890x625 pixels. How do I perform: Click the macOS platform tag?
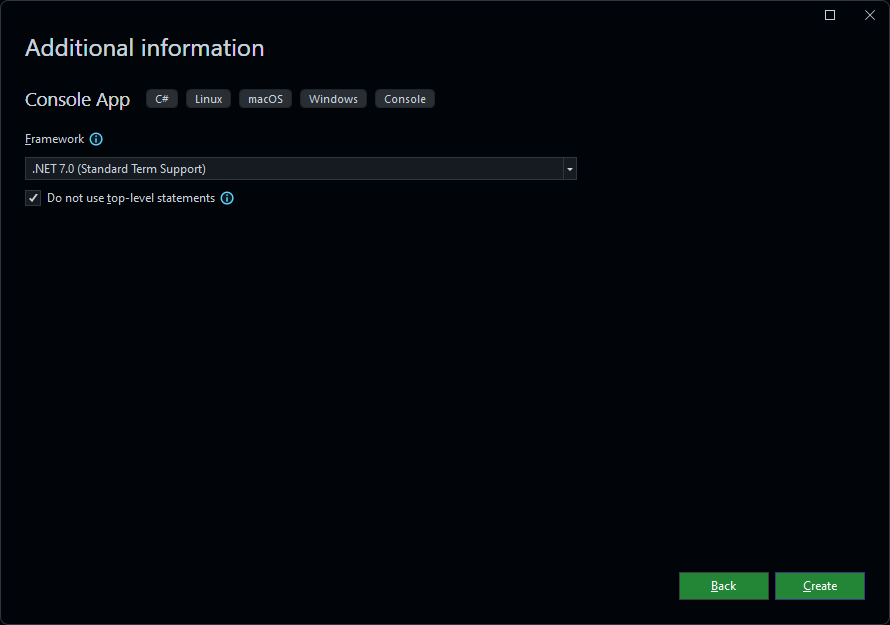click(265, 98)
